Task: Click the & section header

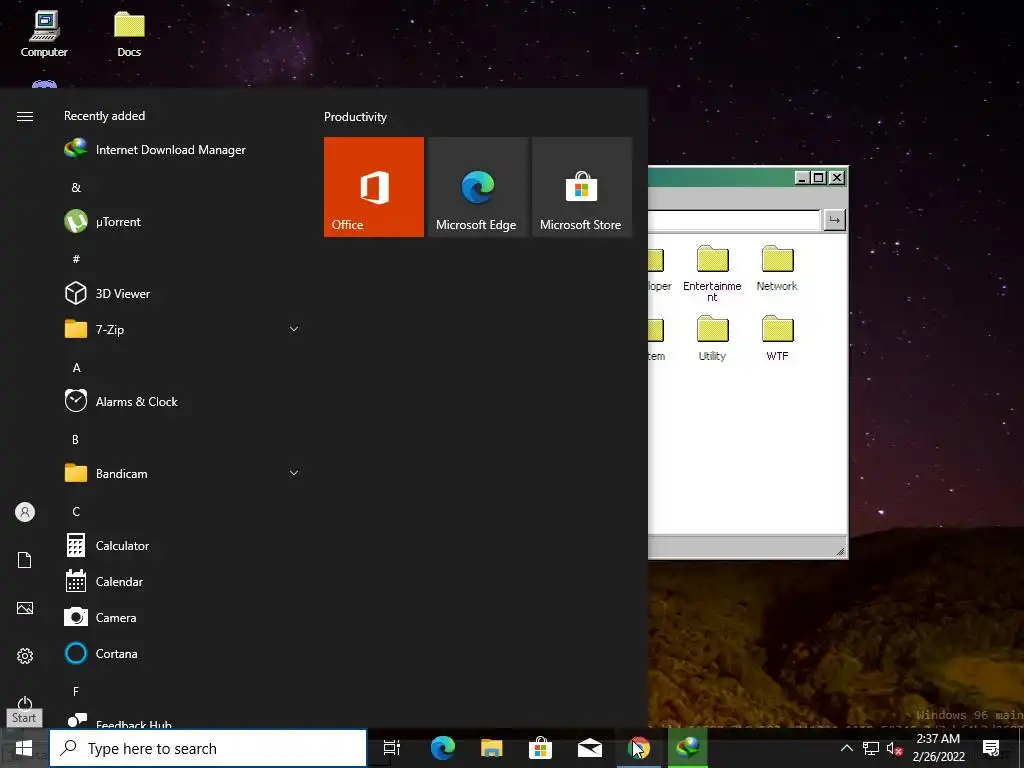Action: click(76, 187)
